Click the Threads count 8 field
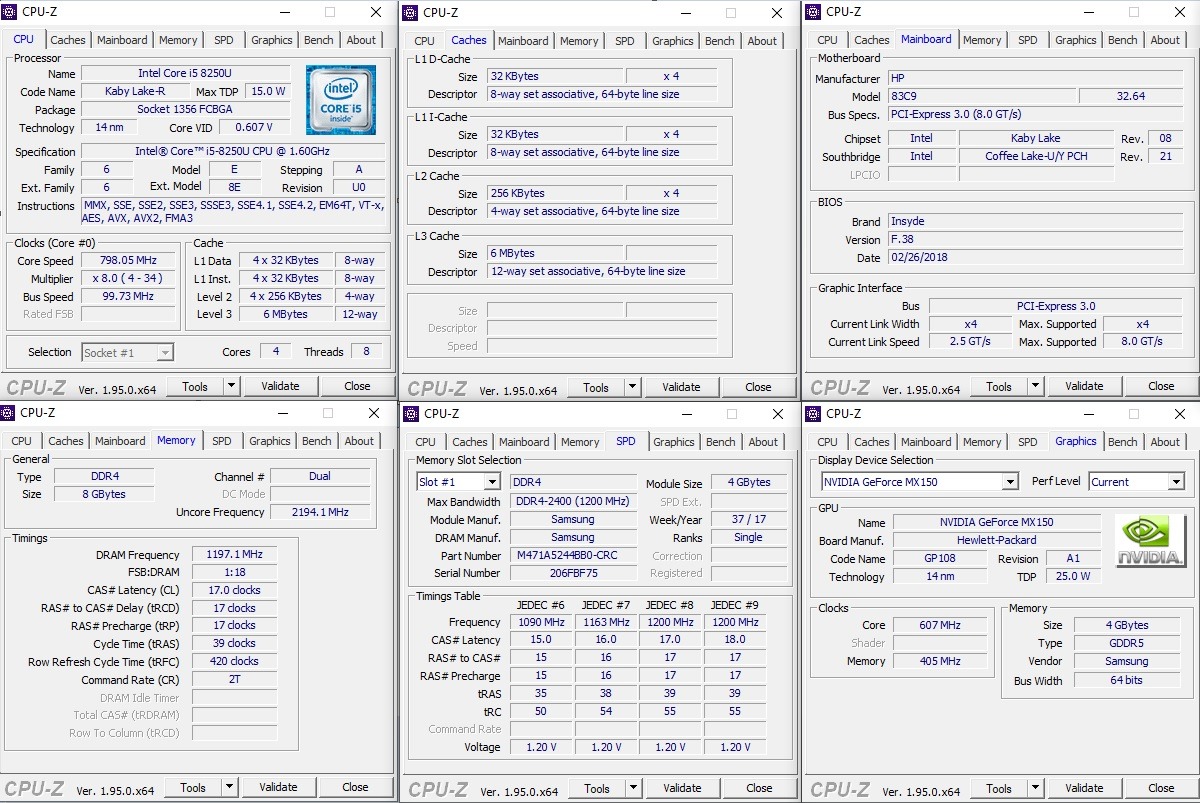The height and width of the screenshot is (803, 1200). pos(366,352)
